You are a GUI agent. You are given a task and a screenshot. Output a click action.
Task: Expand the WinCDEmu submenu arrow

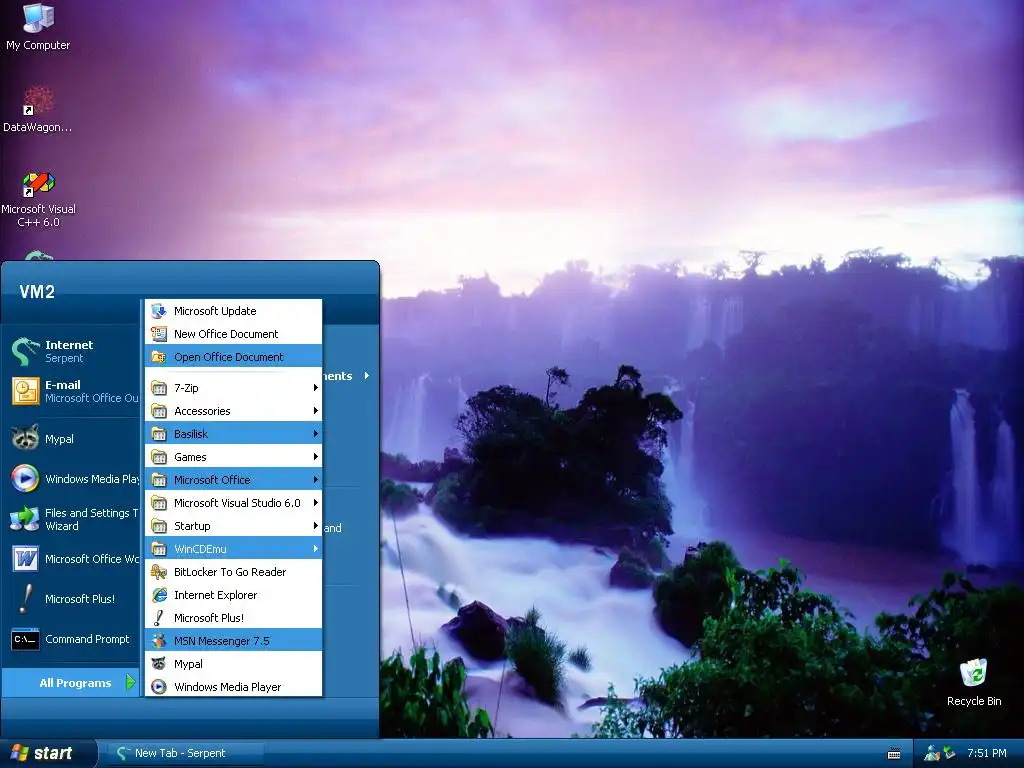pyautogui.click(x=315, y=549)
